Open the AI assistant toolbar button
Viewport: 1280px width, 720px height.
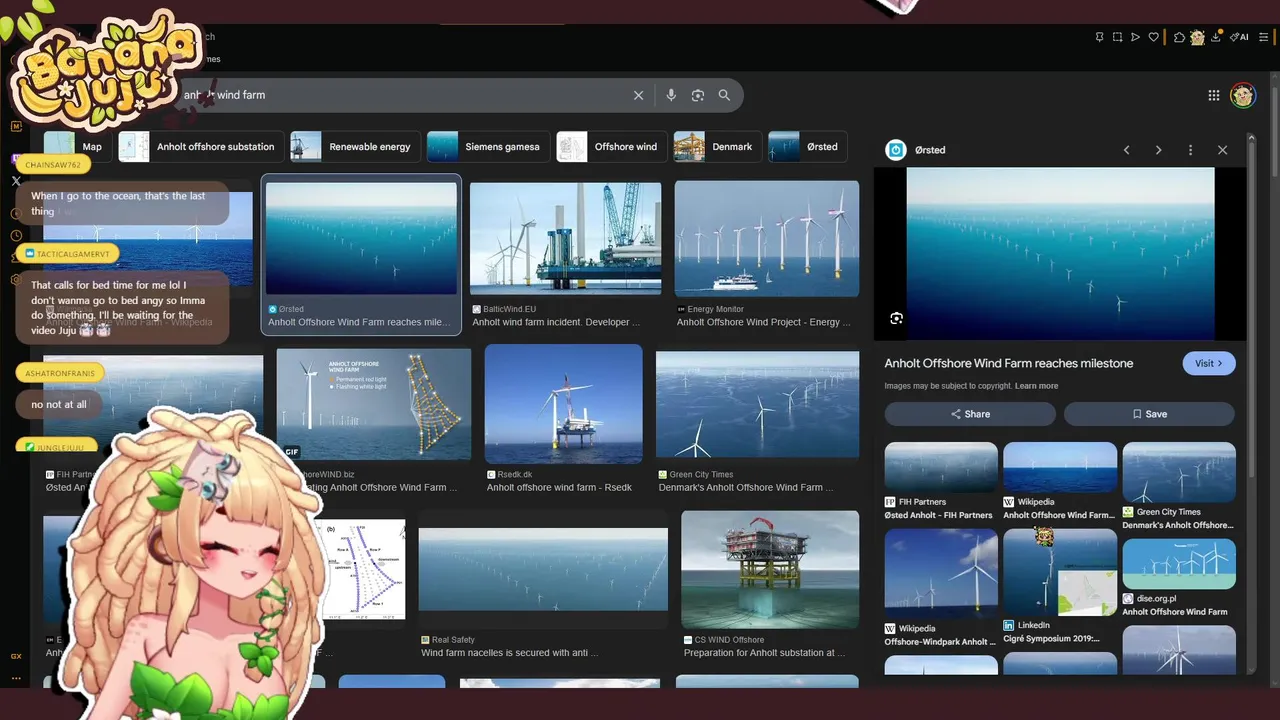(x=1239, y=37)
